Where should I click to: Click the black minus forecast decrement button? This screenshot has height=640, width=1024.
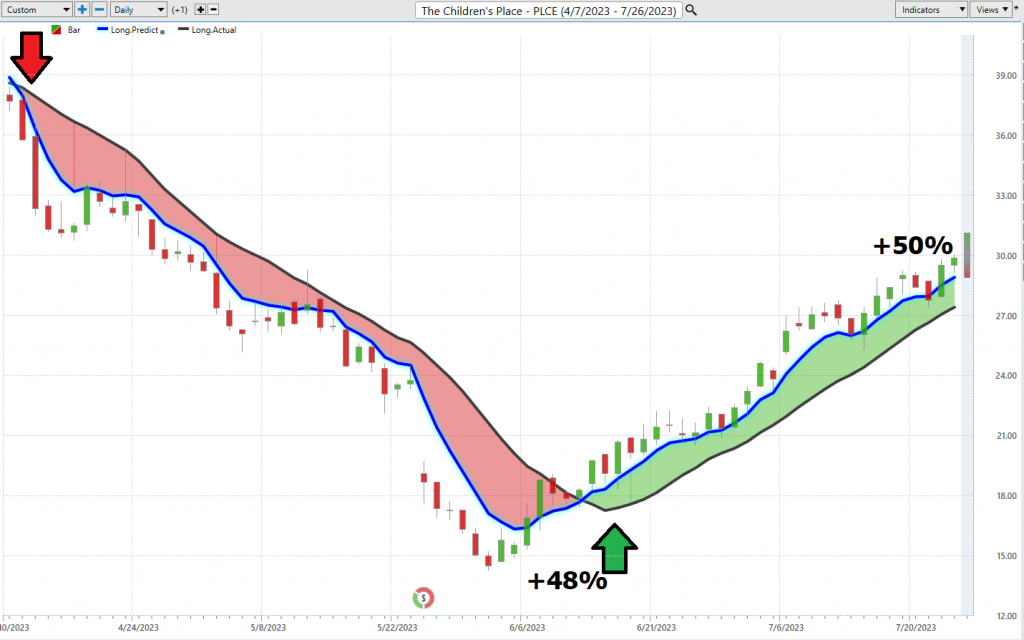tap(213, 10)
